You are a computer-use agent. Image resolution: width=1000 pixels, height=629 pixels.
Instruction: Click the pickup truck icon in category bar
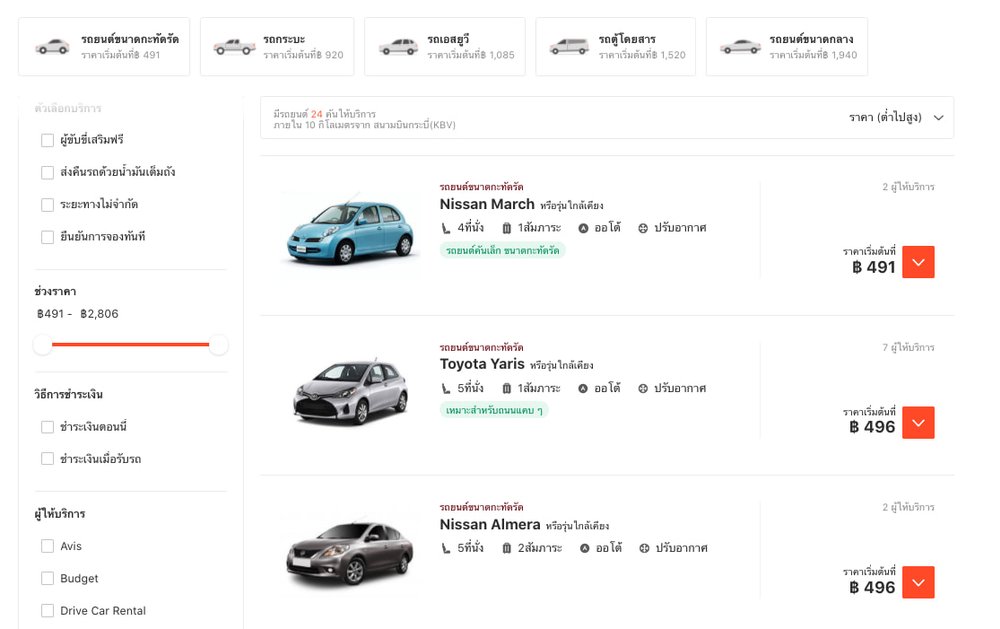click(234, 46)
